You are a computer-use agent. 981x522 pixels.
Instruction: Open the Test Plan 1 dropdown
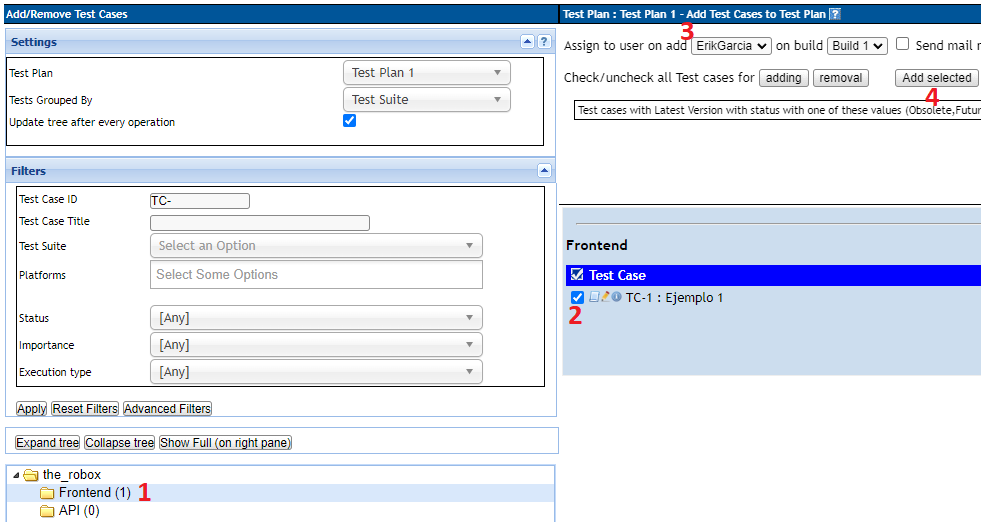426,73
